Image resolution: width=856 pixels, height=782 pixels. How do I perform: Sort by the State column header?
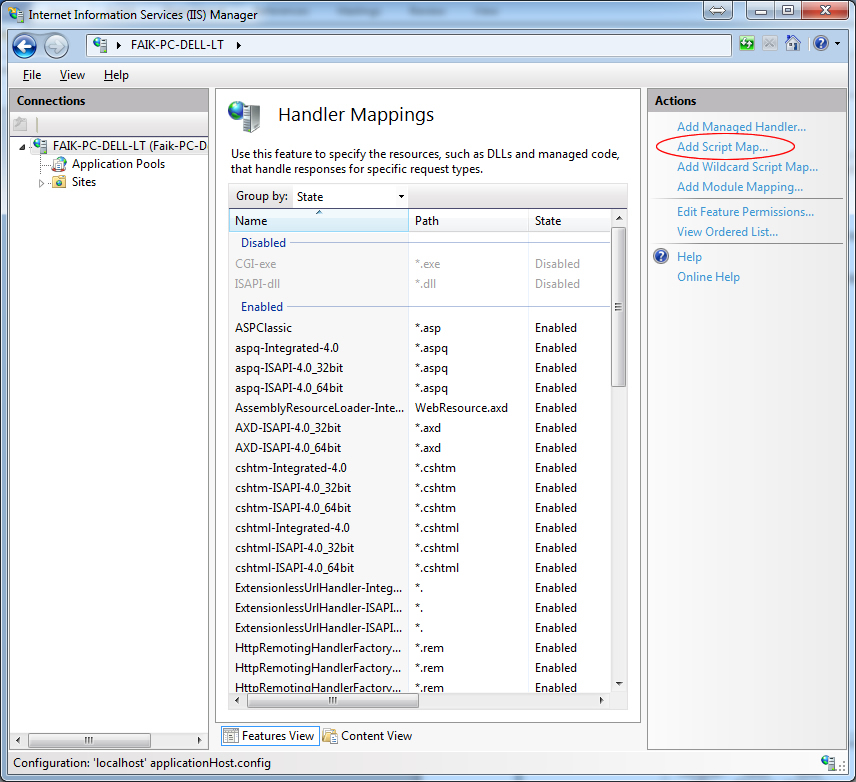[569, 221]
